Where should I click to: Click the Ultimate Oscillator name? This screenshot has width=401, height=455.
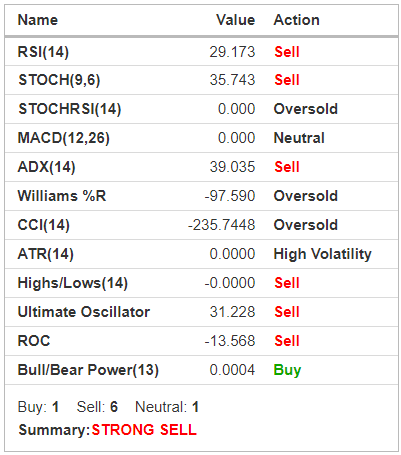[84, 312]
